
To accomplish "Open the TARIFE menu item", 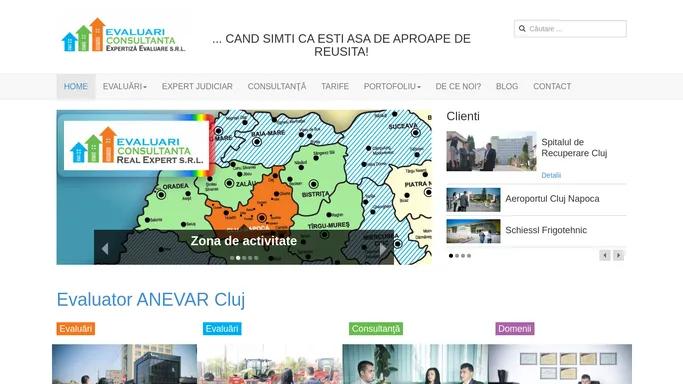I will click(335, 86).
